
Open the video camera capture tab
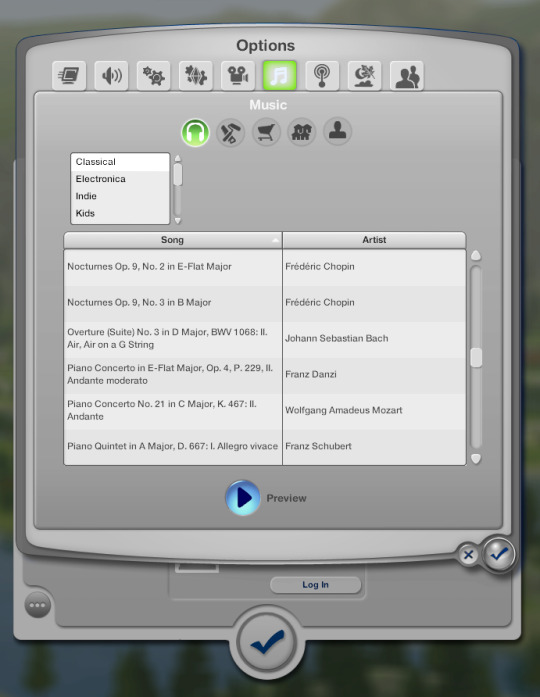tap(238, 76)
